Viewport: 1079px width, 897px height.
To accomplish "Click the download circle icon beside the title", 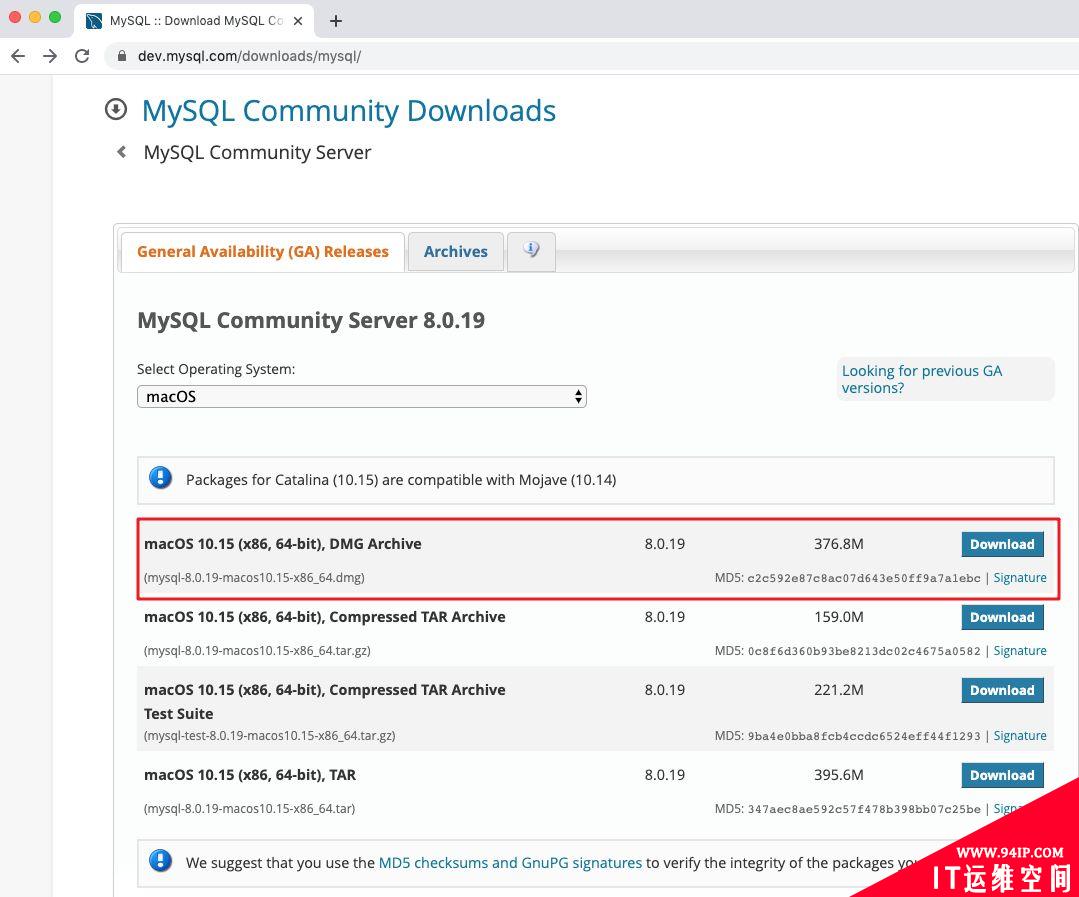I will click(x=116, y=109).
